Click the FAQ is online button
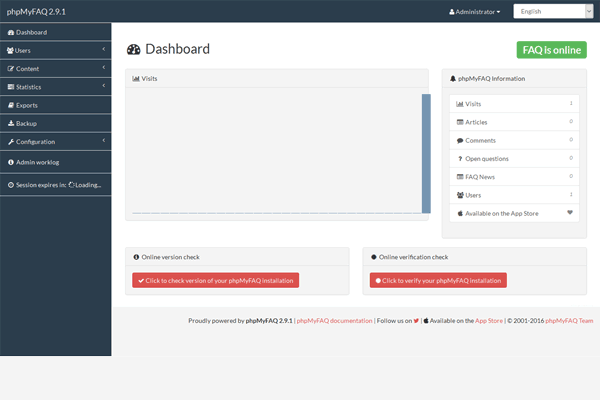This screenshot has height=400, width=600. click(551, 50)
